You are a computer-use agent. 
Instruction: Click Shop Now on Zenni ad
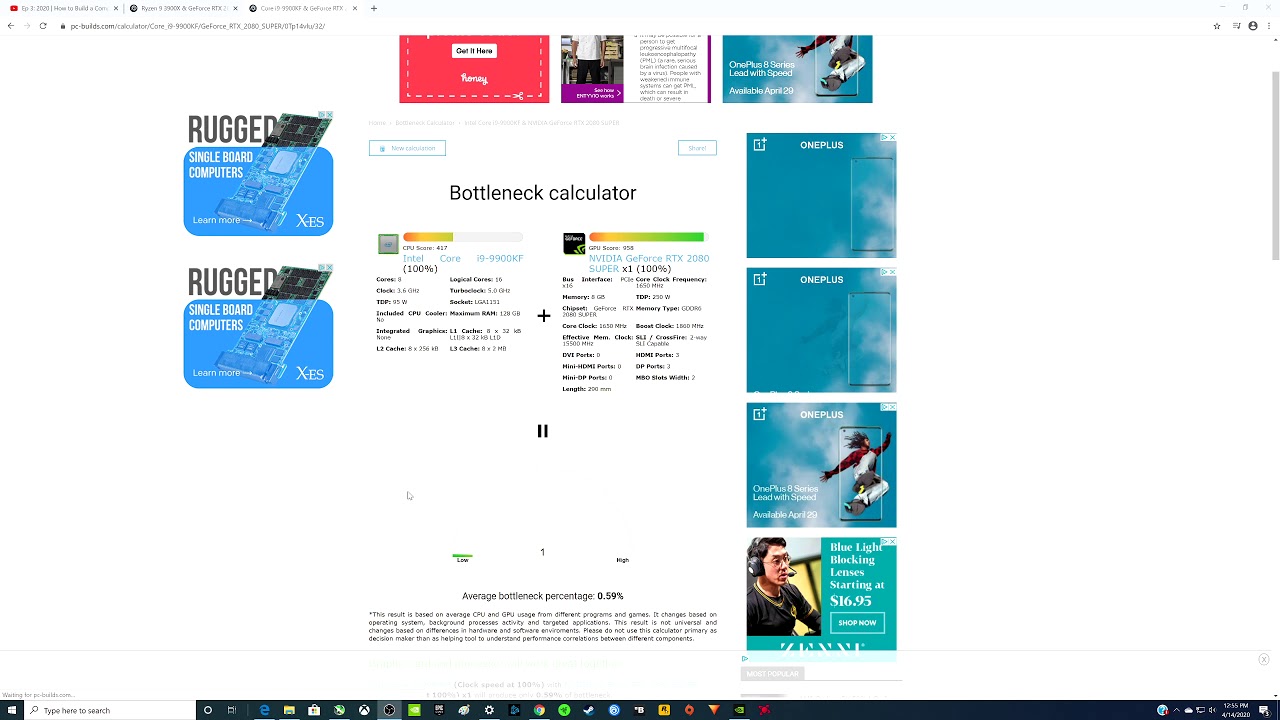click(857, 622)
